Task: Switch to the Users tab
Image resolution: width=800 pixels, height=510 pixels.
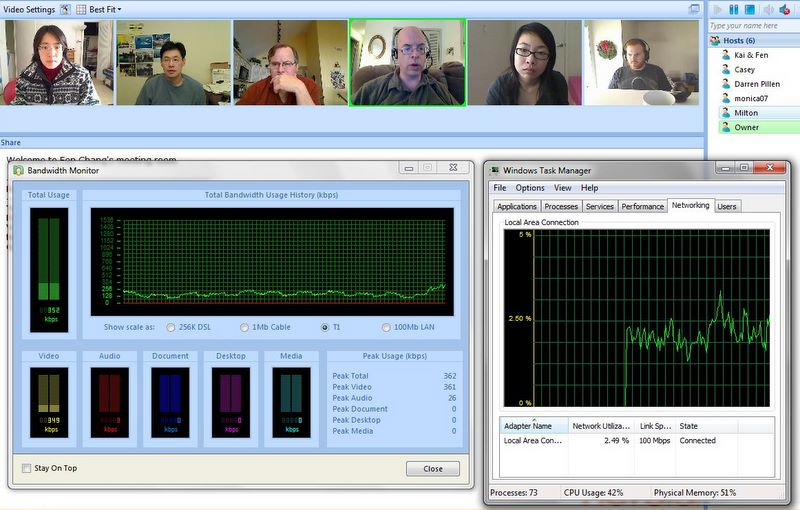Action: [x=727, y=206]
